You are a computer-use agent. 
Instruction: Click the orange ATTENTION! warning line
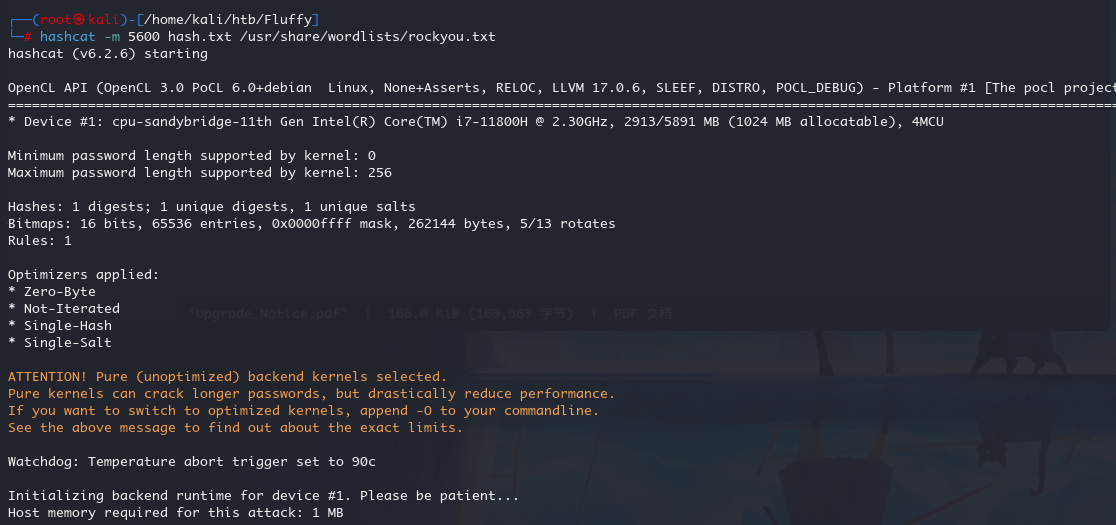click(x=228, y=377)
